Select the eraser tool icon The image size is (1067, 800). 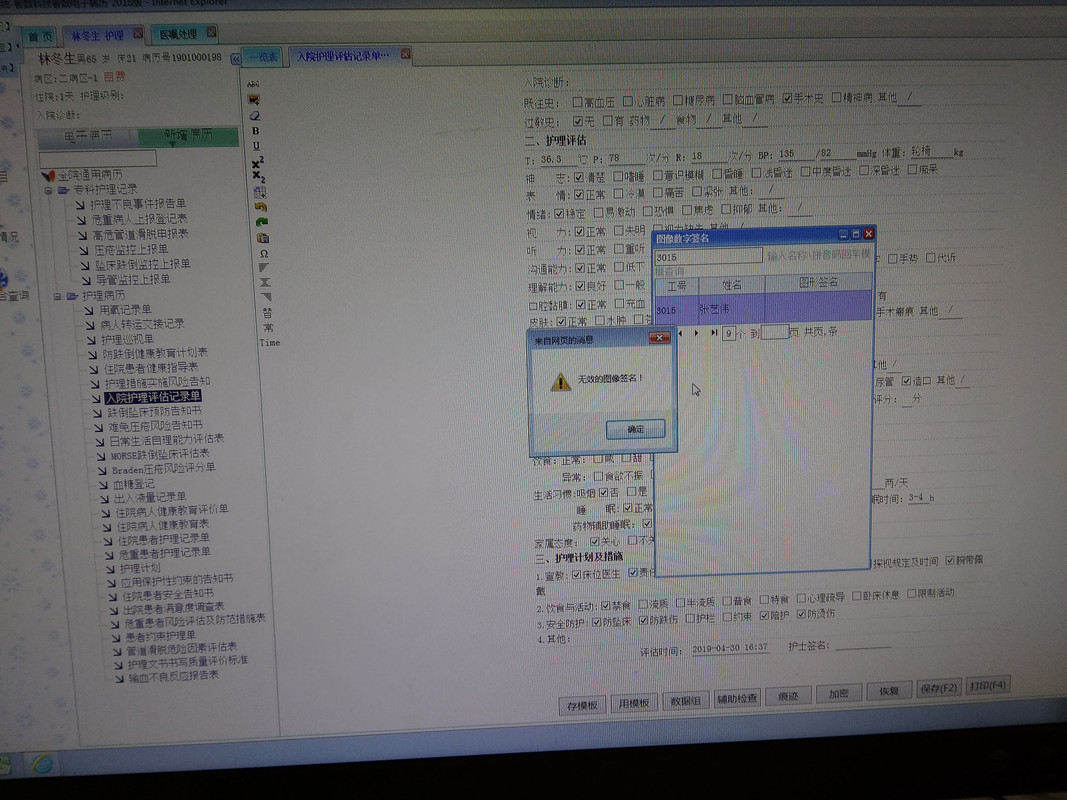pyautogui.click(x=255, y=115)
